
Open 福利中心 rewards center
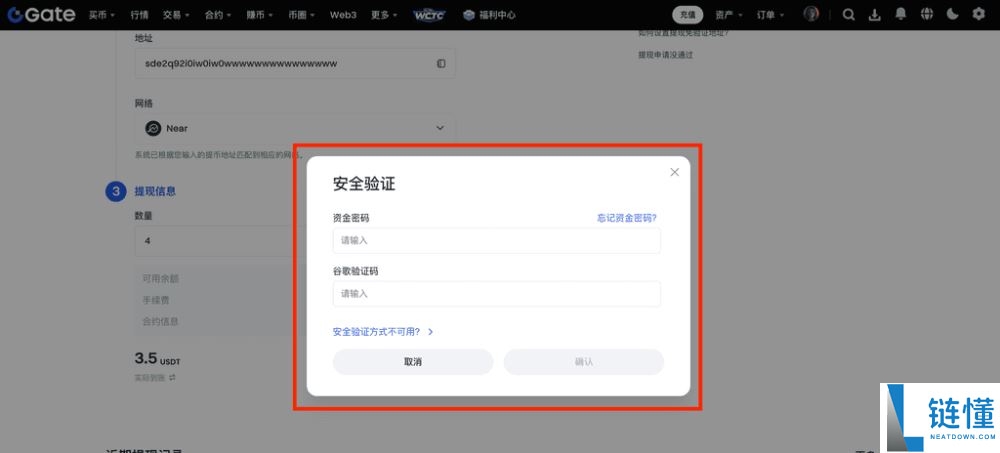489,15
